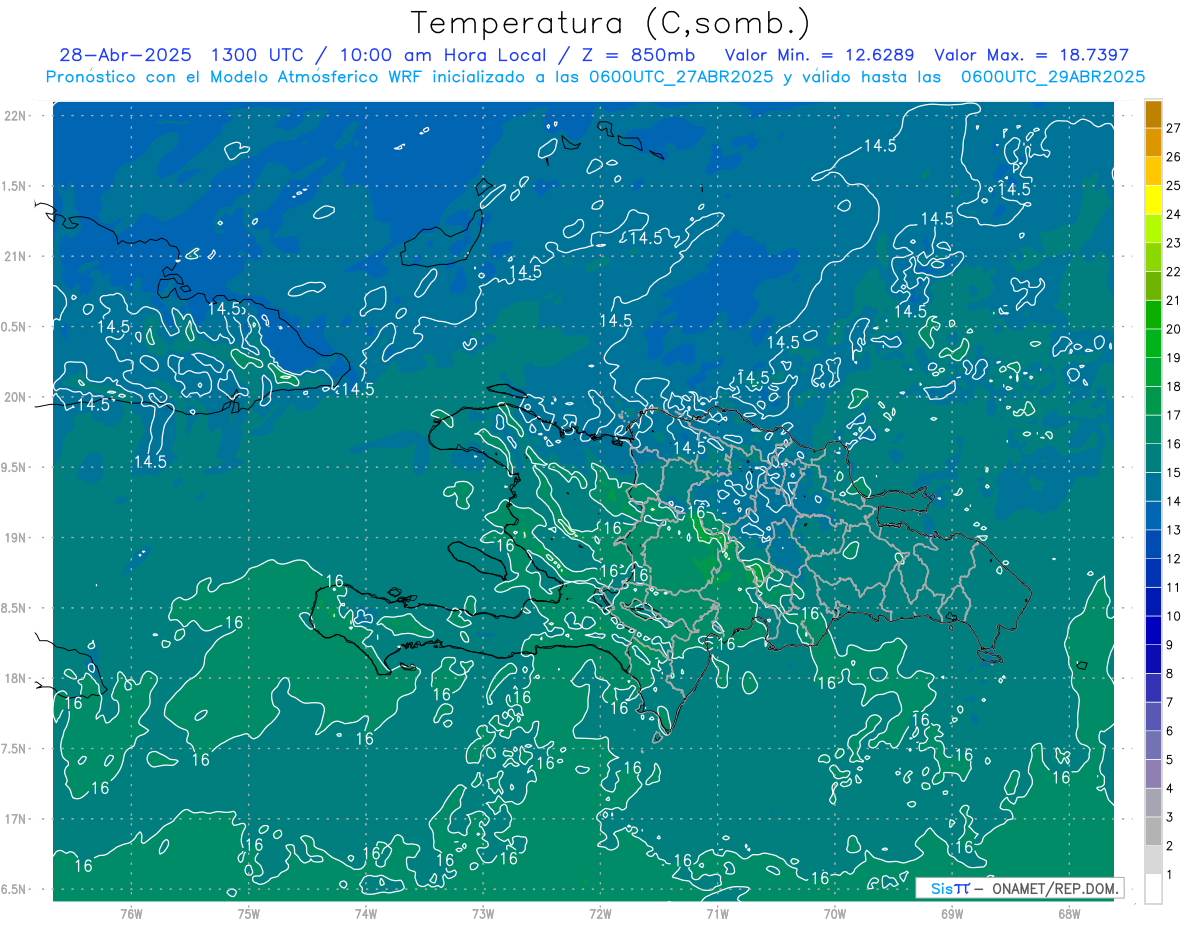The image size is (1200, 927).
Task: Click the "76W" longitude axis label
Action: pos(131,913)
